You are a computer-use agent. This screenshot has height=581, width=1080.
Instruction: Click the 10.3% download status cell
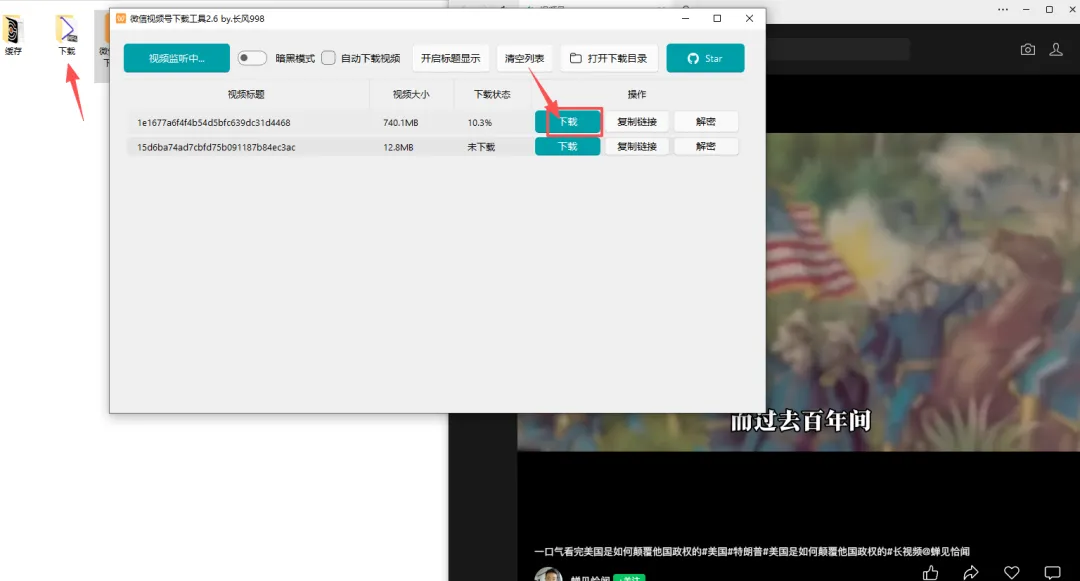point(479,123)
